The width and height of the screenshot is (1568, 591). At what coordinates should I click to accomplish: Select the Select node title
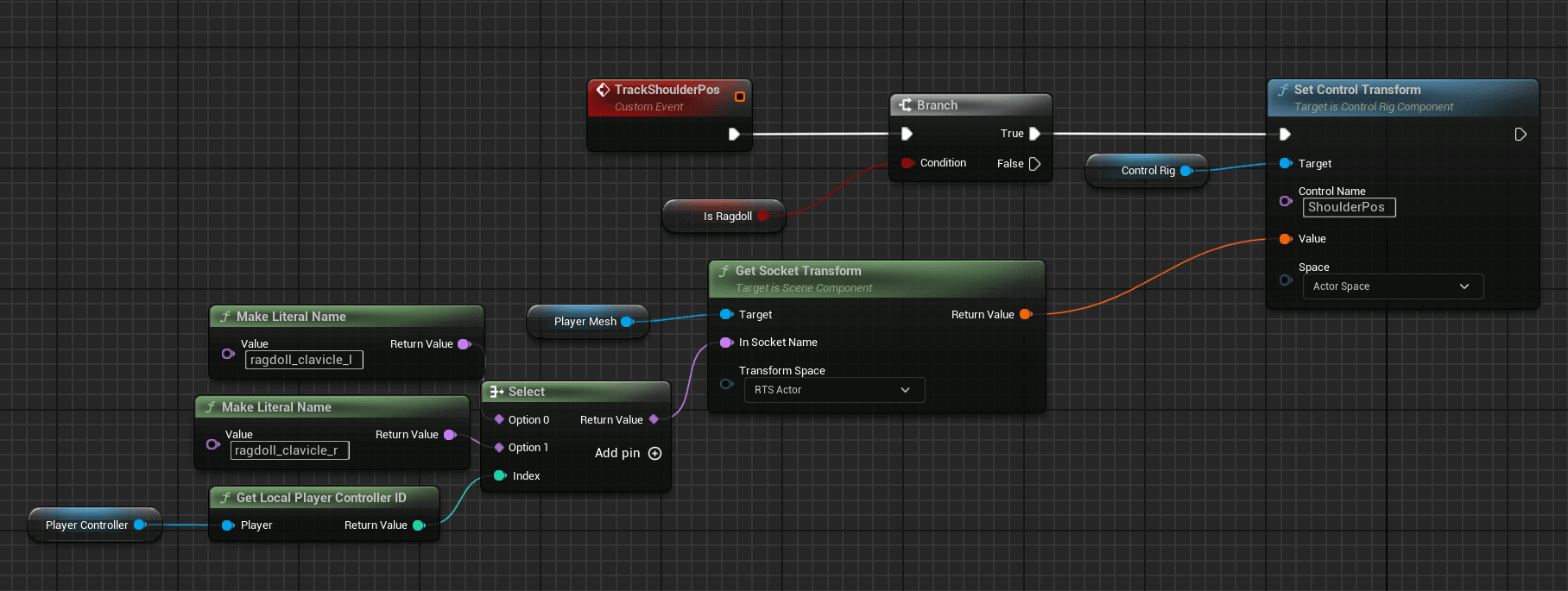point(526,392)
